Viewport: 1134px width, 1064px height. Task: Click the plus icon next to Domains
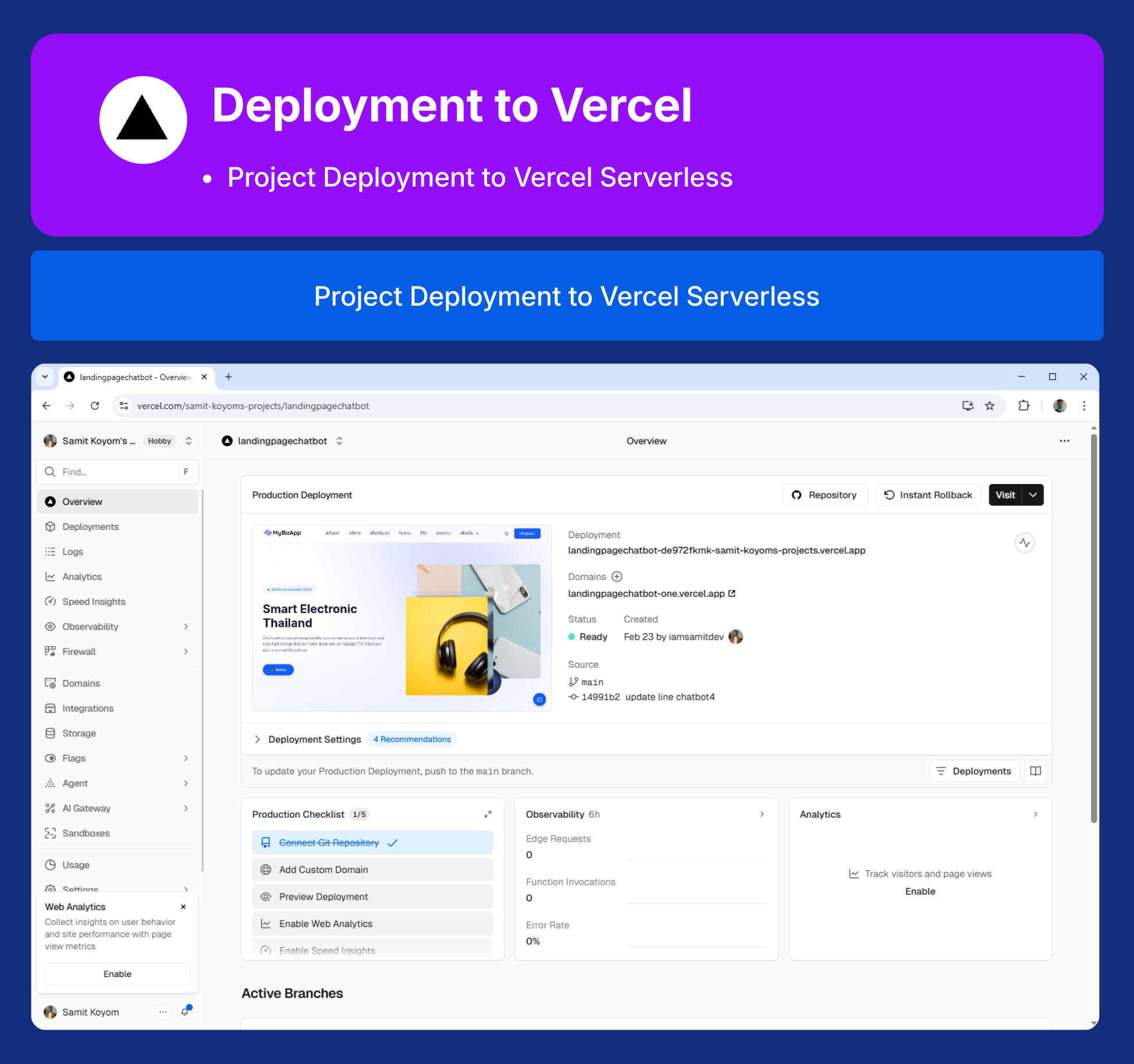coord(617,576)
